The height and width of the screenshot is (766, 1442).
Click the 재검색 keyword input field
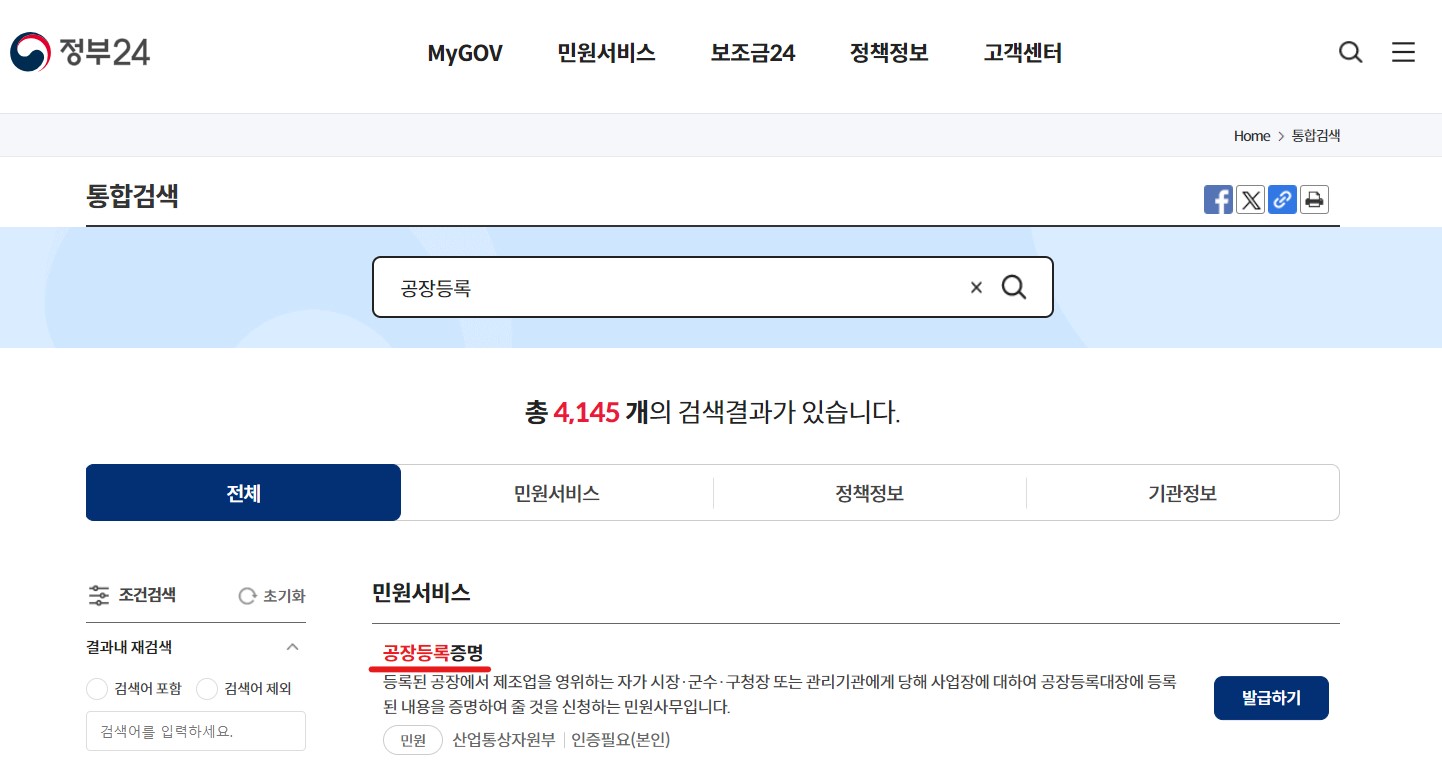point(195,731)
